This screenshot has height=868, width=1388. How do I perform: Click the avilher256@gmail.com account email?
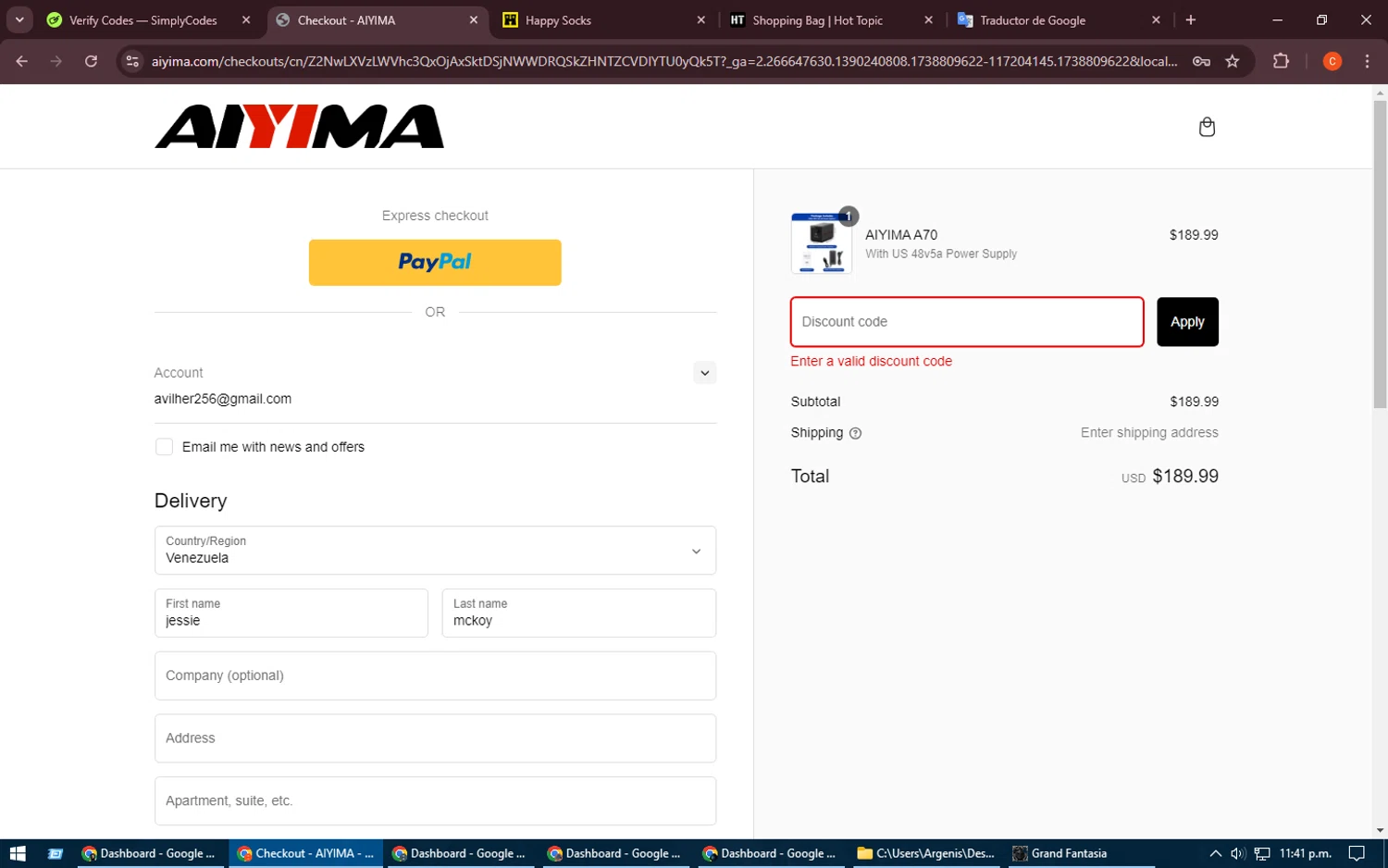tap(223, 399)
